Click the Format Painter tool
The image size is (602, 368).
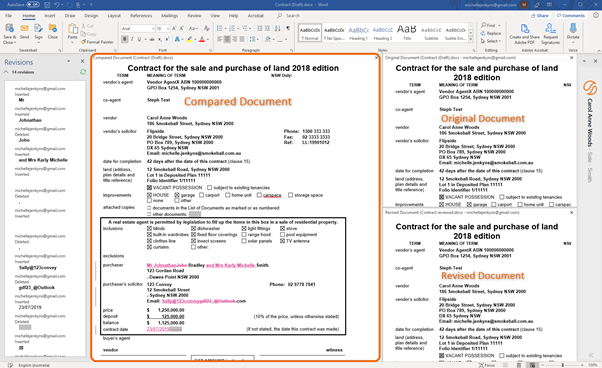(97, 42)
